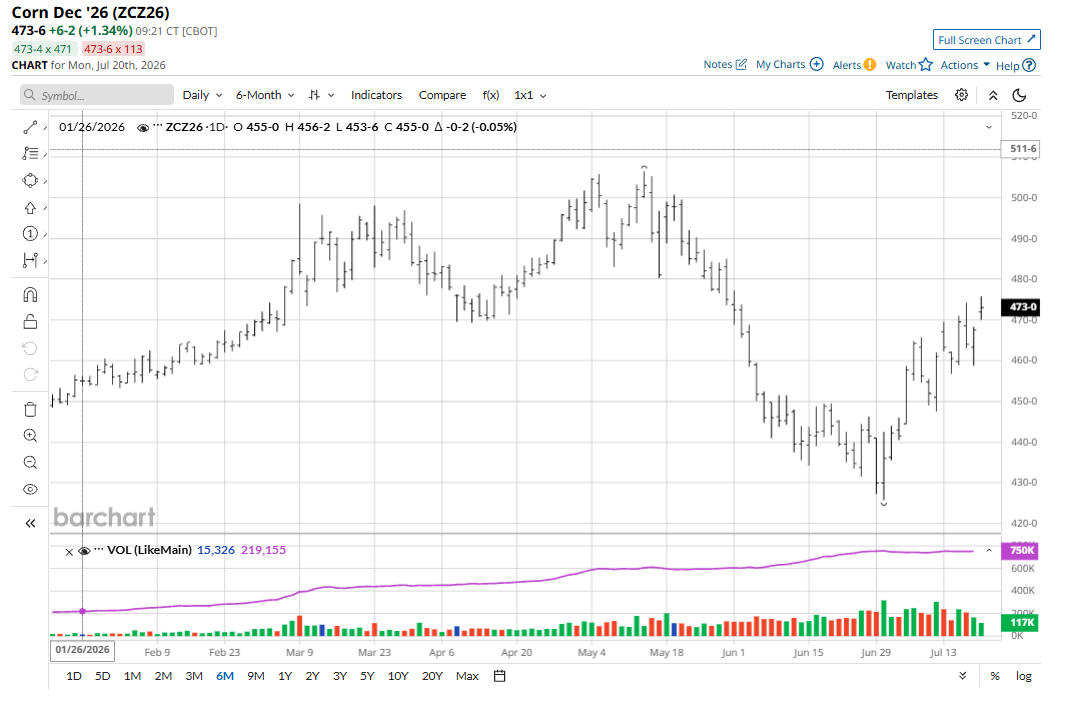Select the Max time range
The image size is (1089, 715).
point(467,676)
